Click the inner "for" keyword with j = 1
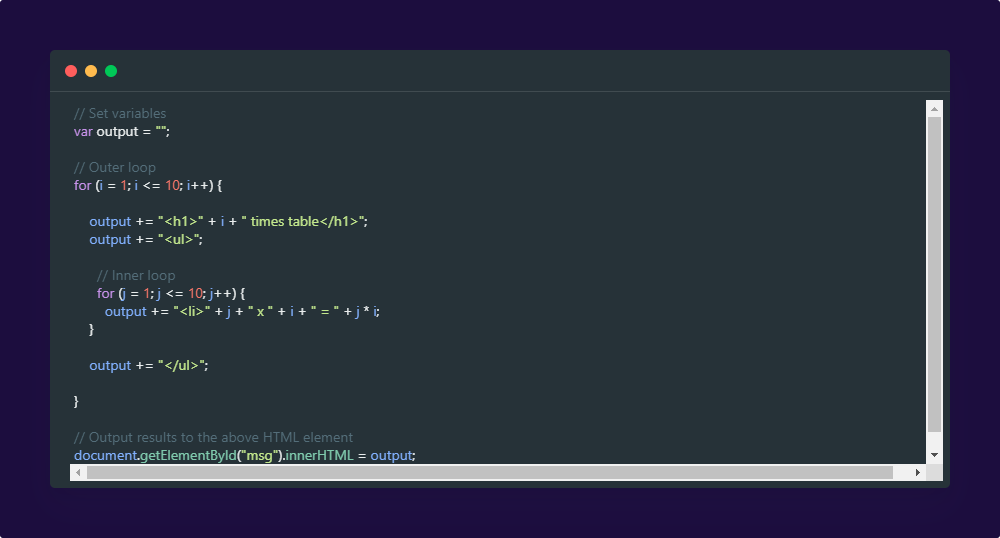The image size is (1000, 538). pos(105,293)
